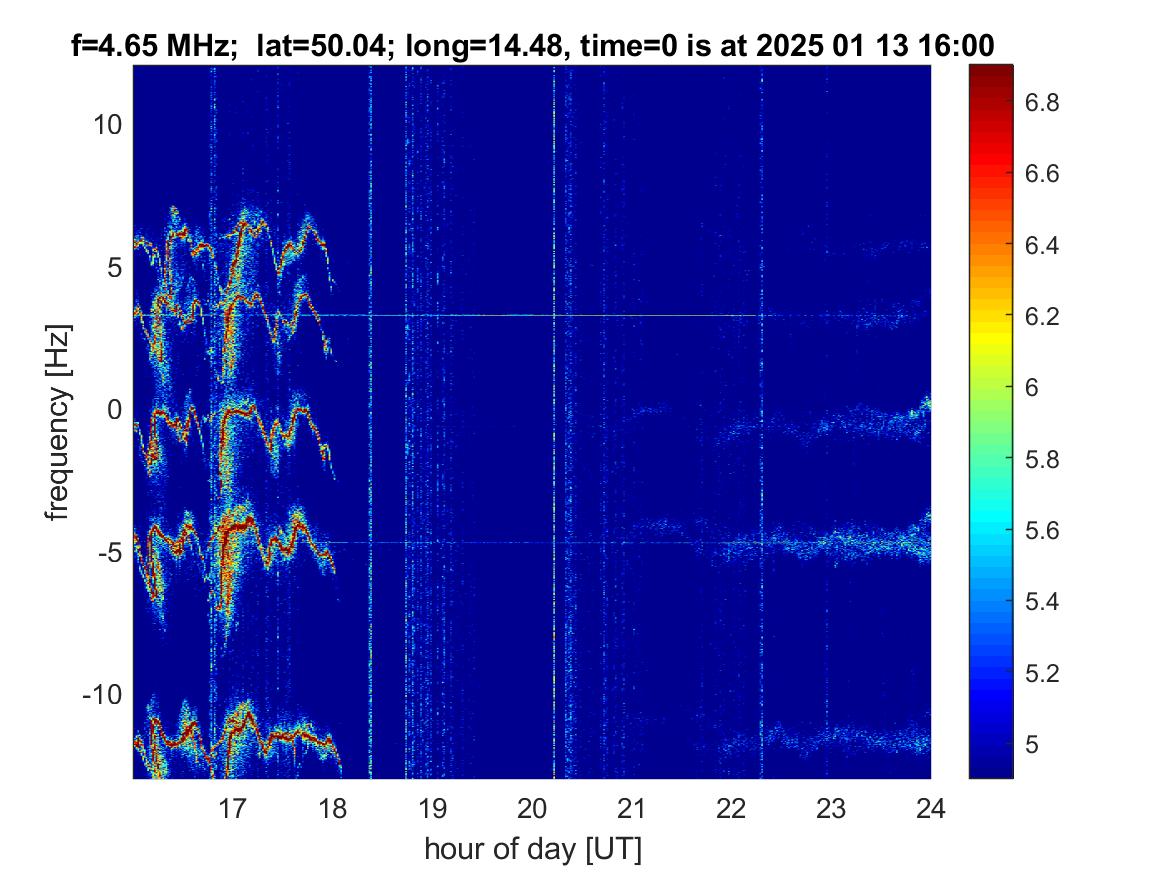Click the x-axis tick label 18
Image resolution: width=1167 pixels, height=875 pixels.
(x=332, y=808)
